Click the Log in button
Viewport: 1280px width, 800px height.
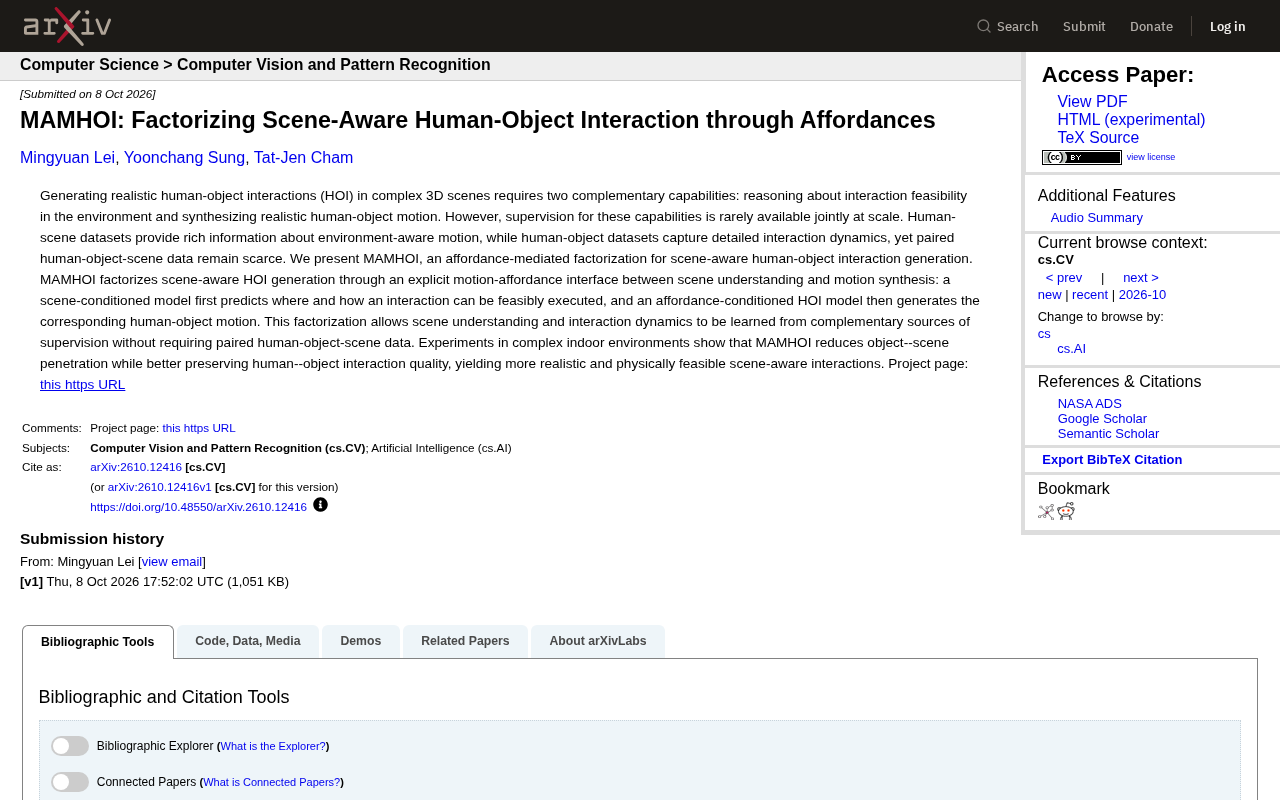click(x=1228, y=26)
